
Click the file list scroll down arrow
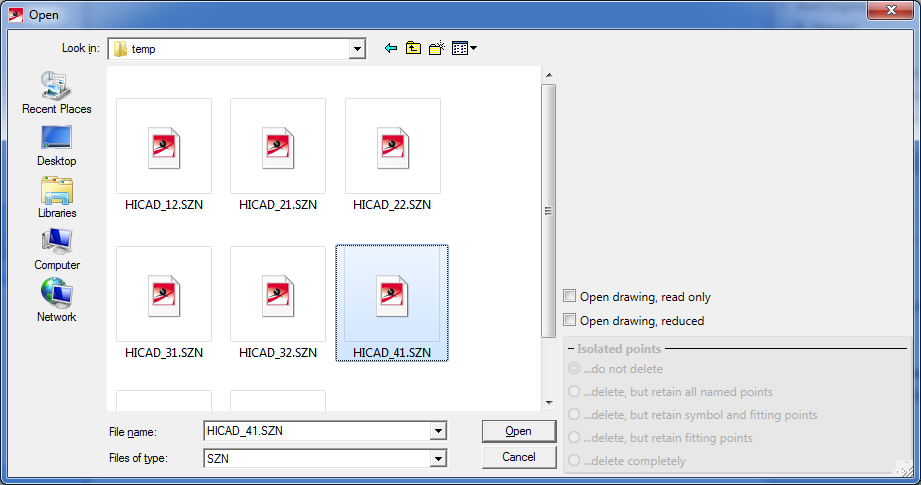coord(549,403)
